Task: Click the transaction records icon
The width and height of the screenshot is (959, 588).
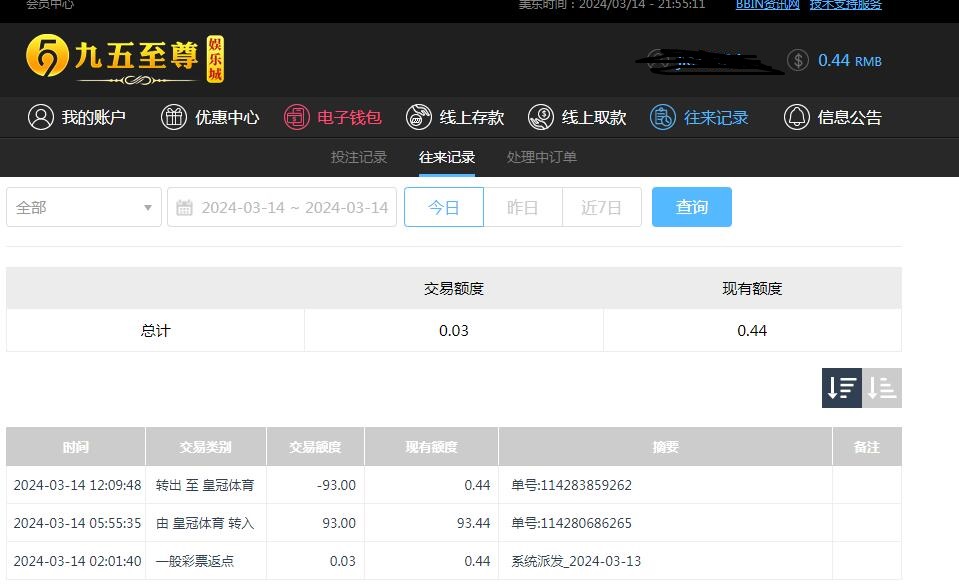Action: (x=663, y=117)
